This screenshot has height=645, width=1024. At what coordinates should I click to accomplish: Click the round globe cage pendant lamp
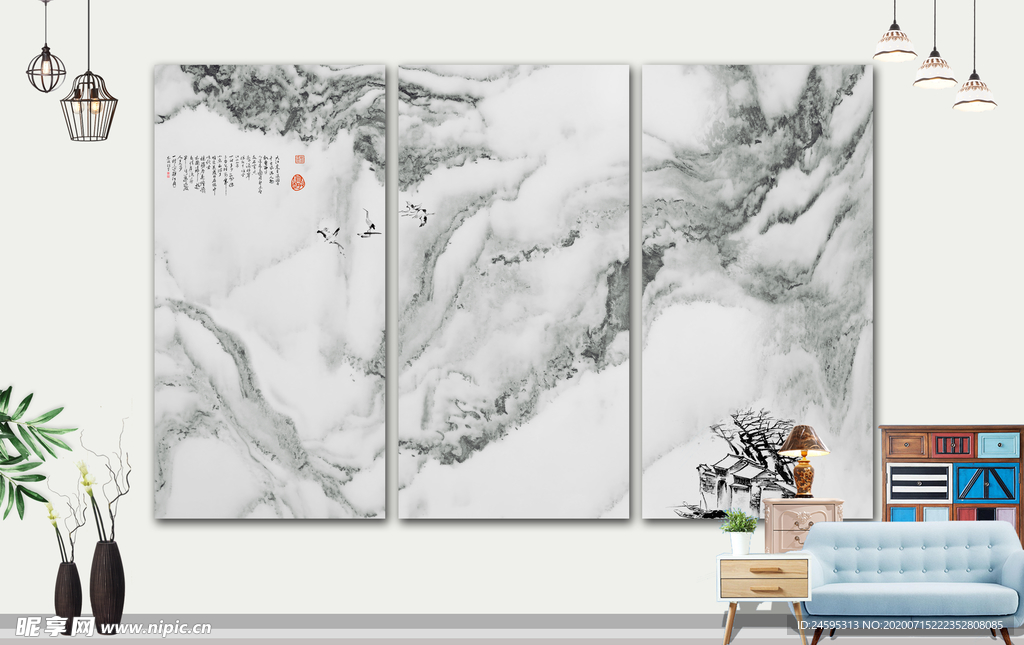point(46,68)
